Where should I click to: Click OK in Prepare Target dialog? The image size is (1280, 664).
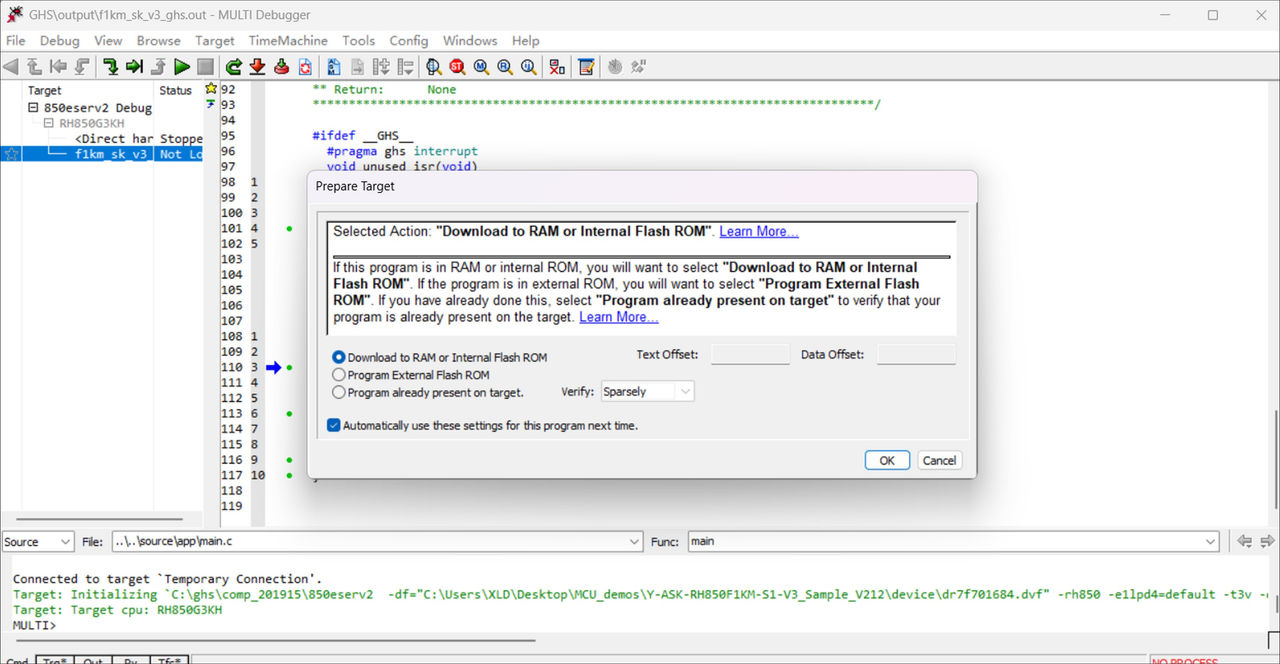point(887,460)
